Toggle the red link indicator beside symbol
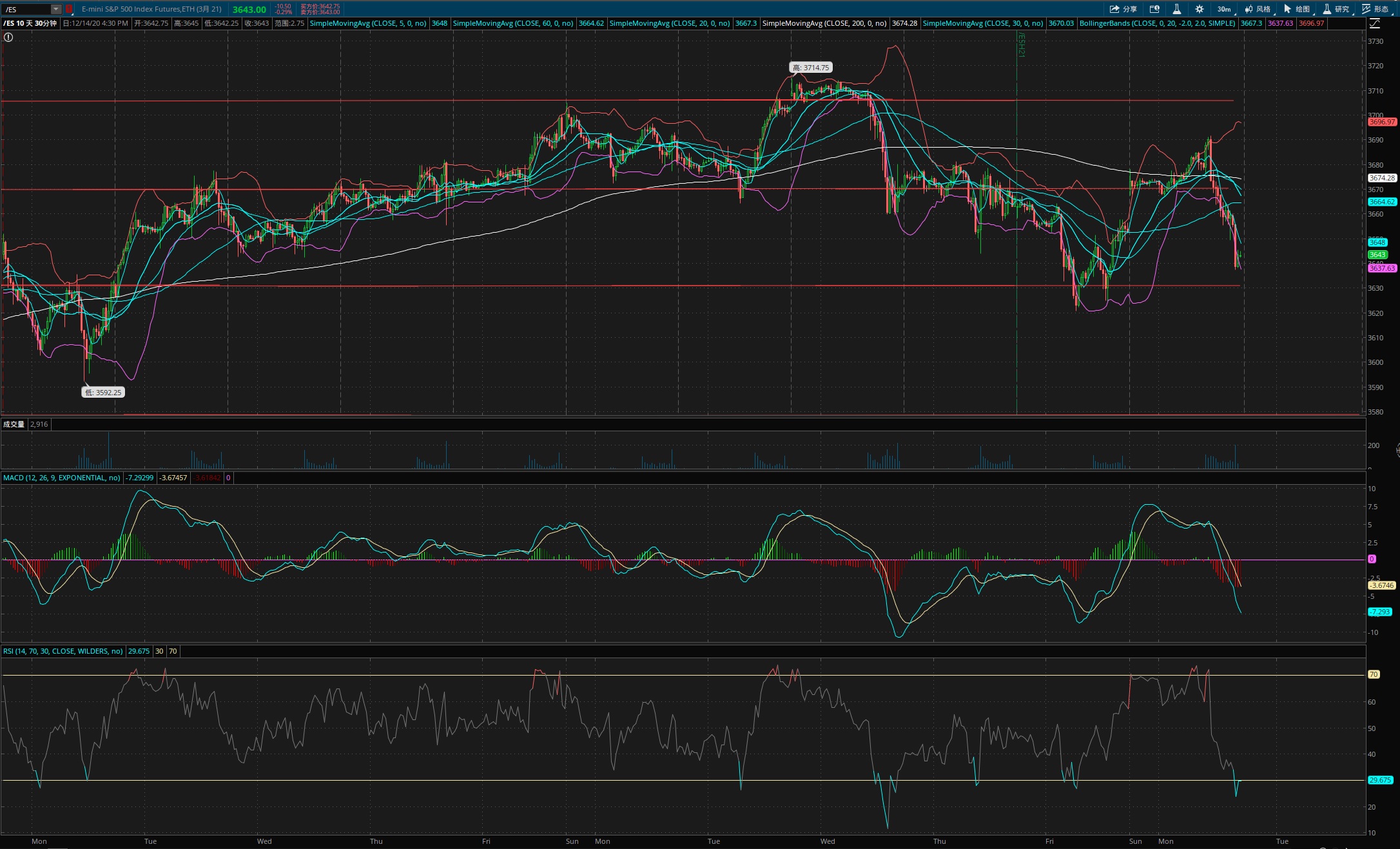This screenshot has height=849, width=1400. click(x=69, y=9)
